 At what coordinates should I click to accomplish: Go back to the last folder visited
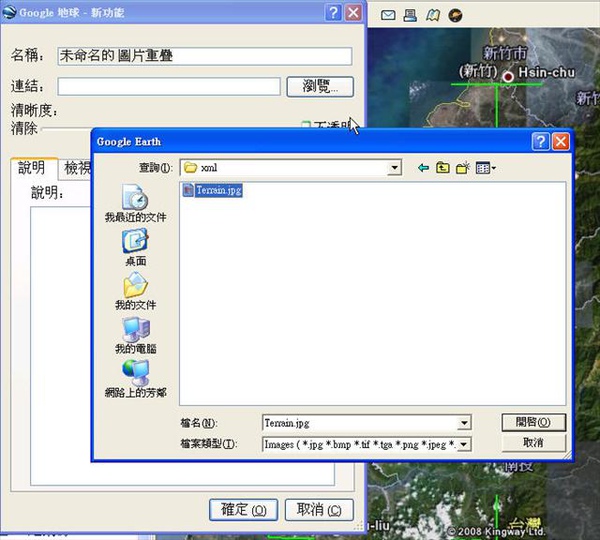(x=423, y=168)
